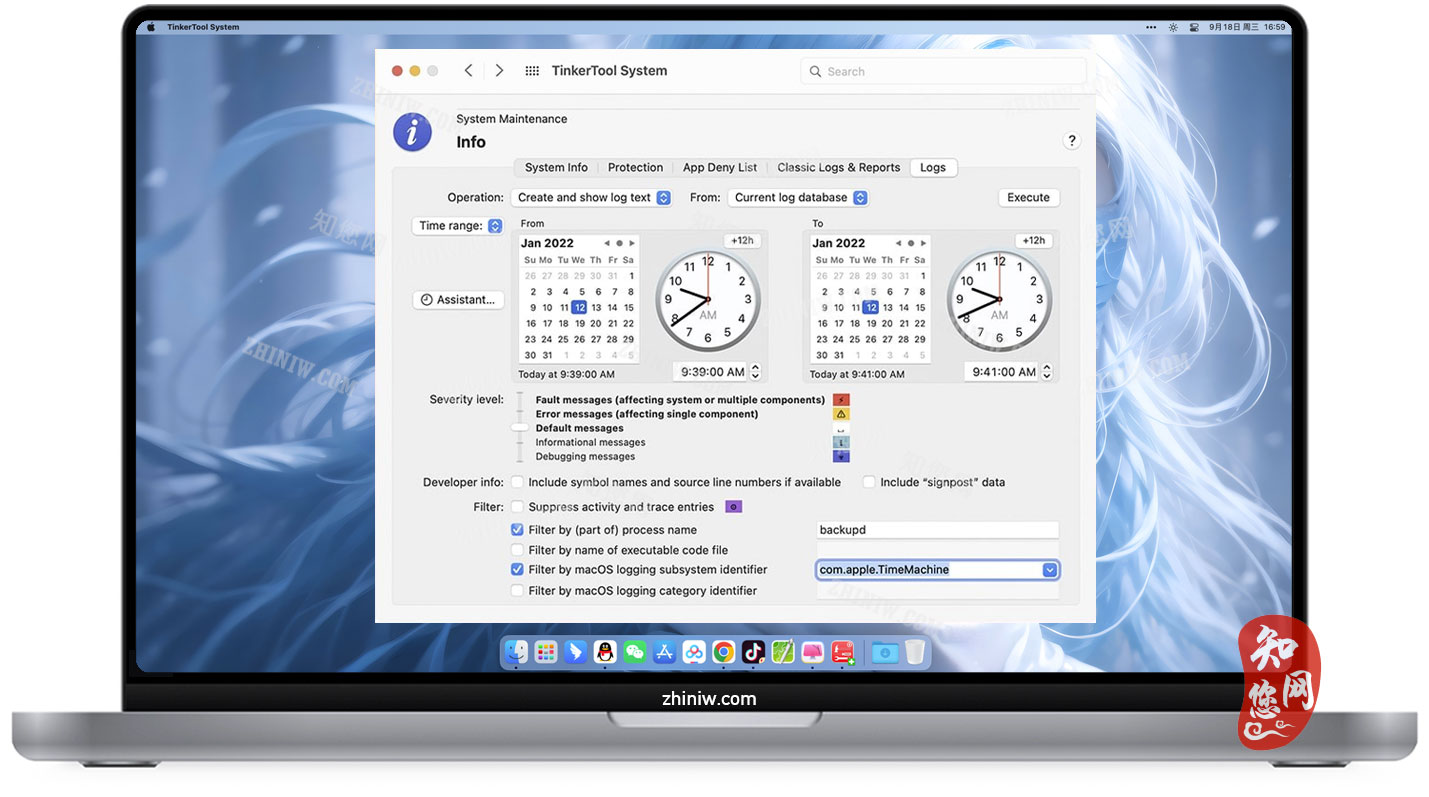This screenshot has height=797, width=1429.
Task: Select day 15 in From calendar
Action: pos(628,308)
